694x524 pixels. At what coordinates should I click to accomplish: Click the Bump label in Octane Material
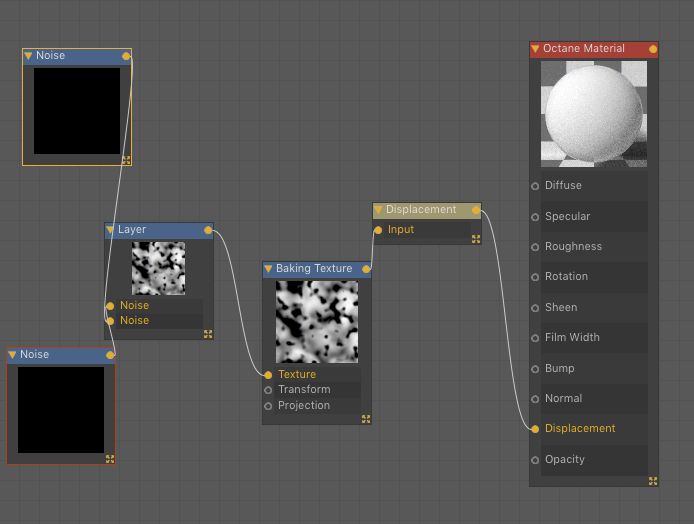560,368
